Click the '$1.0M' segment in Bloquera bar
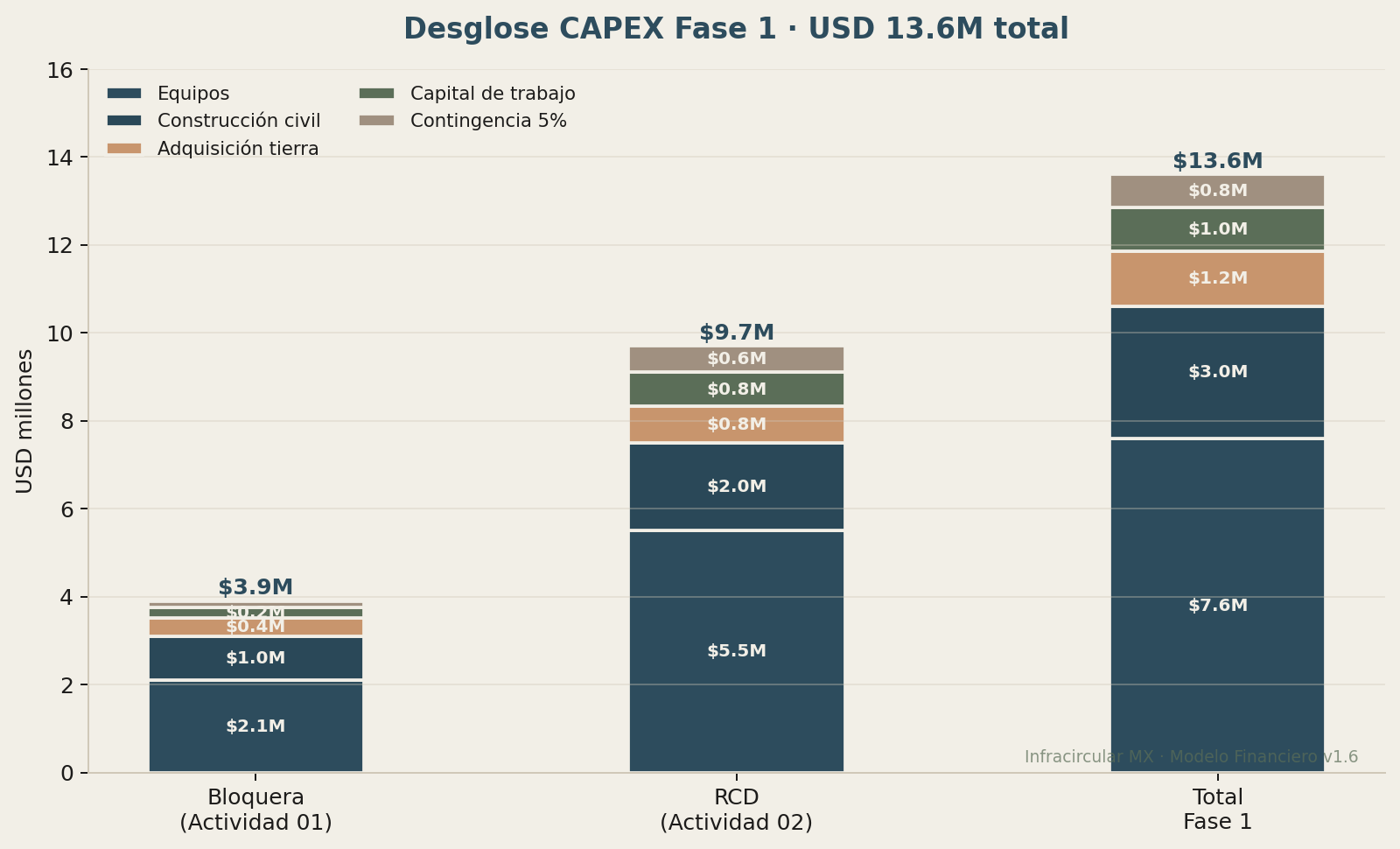Image resolution: width=1400 pixels, height=849 pixels. click(x=255, y=658)
